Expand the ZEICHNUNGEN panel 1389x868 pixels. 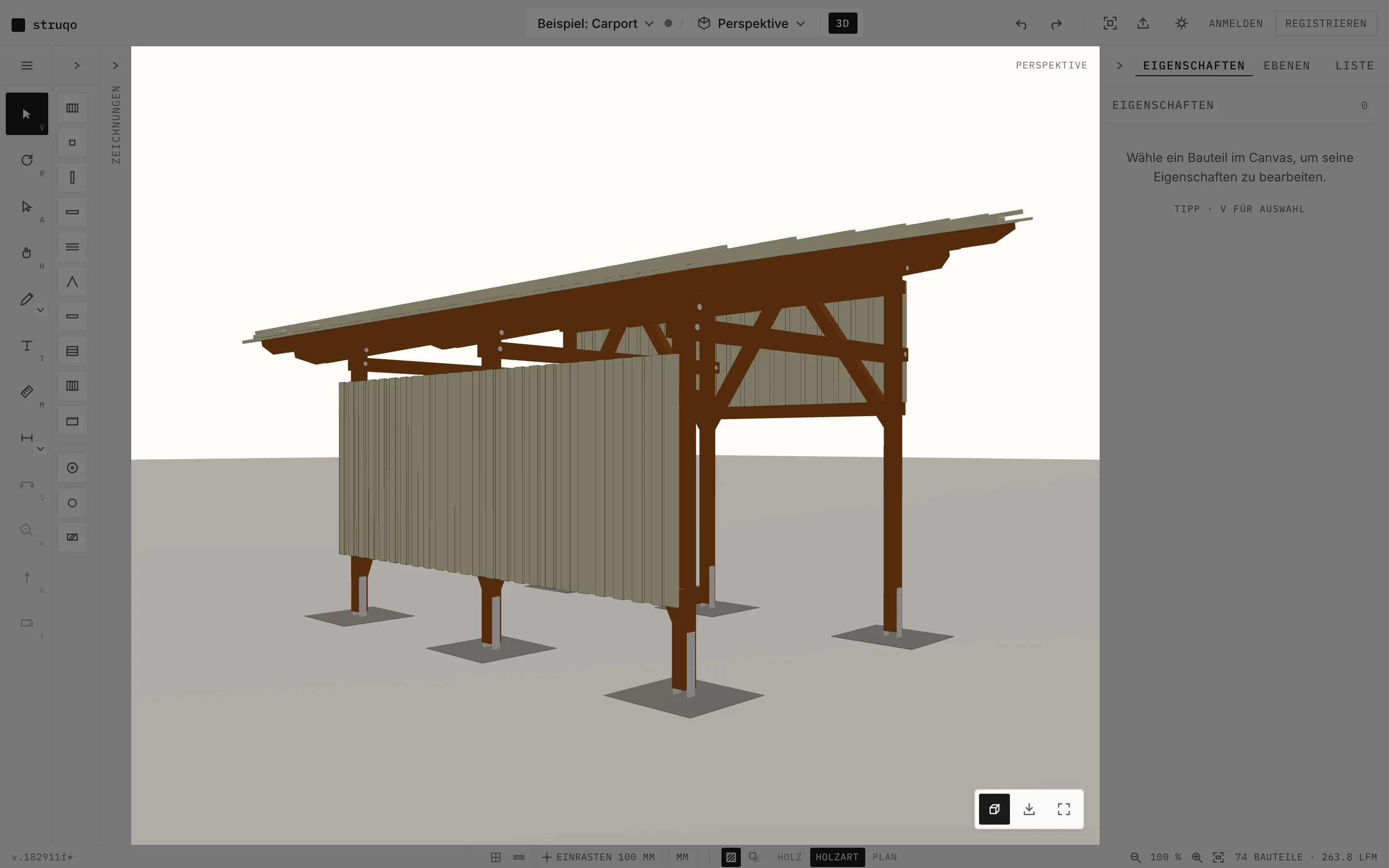(115, 66)
